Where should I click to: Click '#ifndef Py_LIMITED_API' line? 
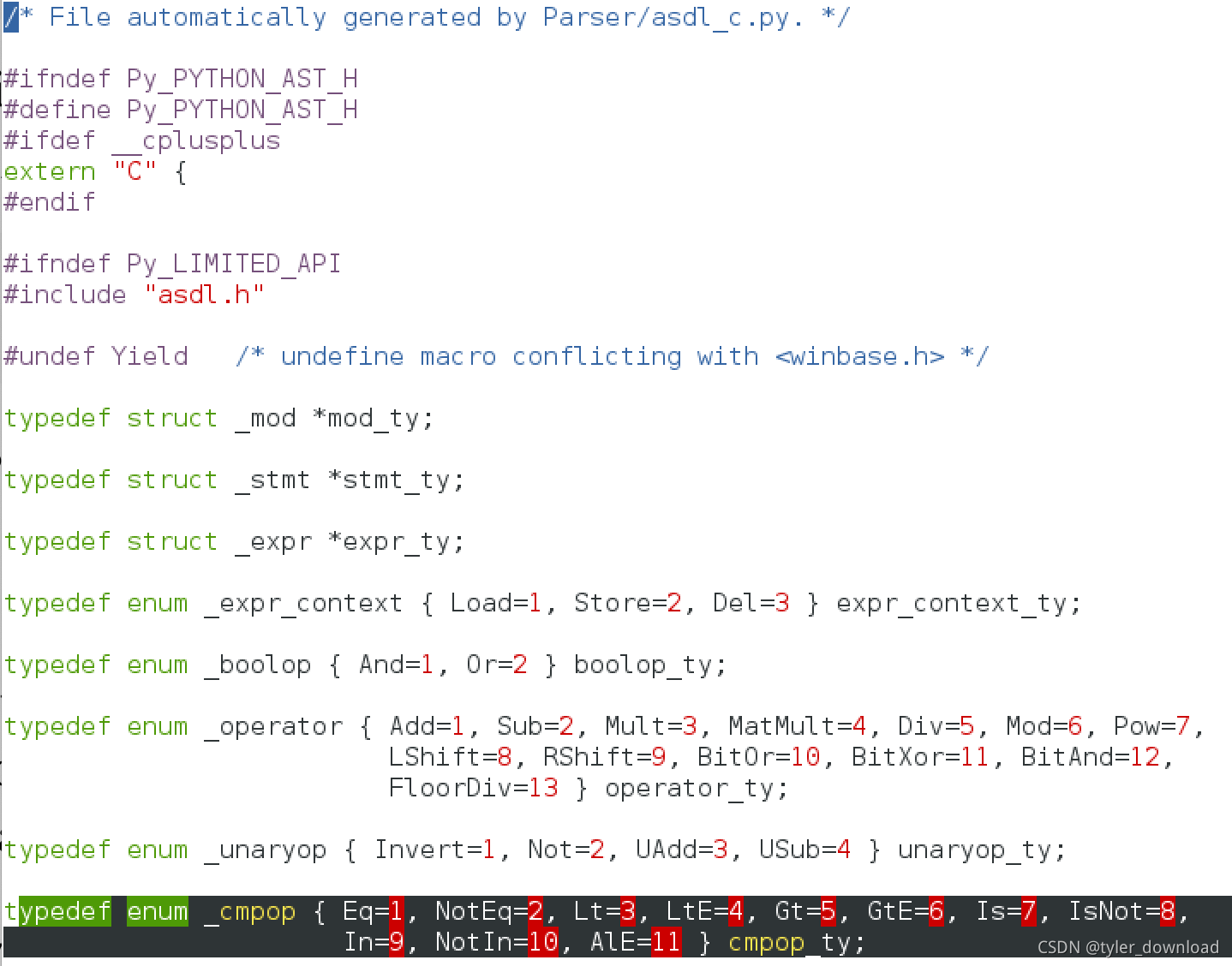coord(172,265)
